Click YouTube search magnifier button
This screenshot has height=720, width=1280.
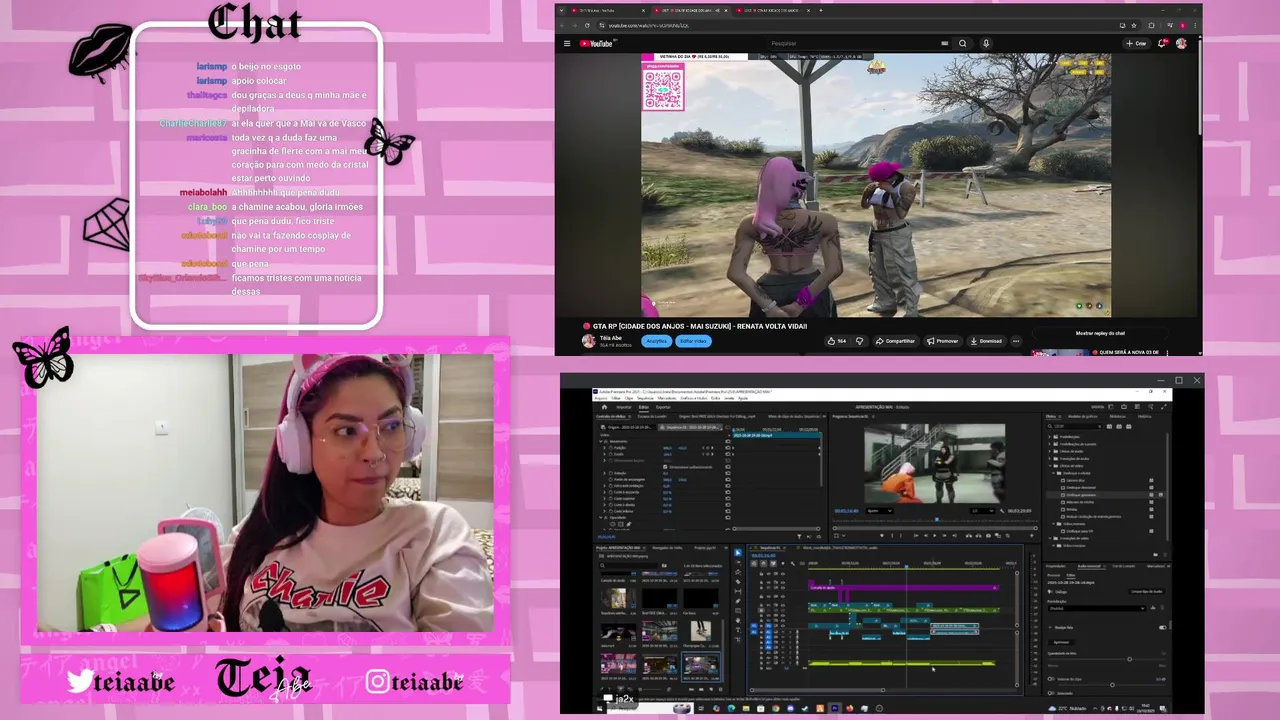click(962, 43)
